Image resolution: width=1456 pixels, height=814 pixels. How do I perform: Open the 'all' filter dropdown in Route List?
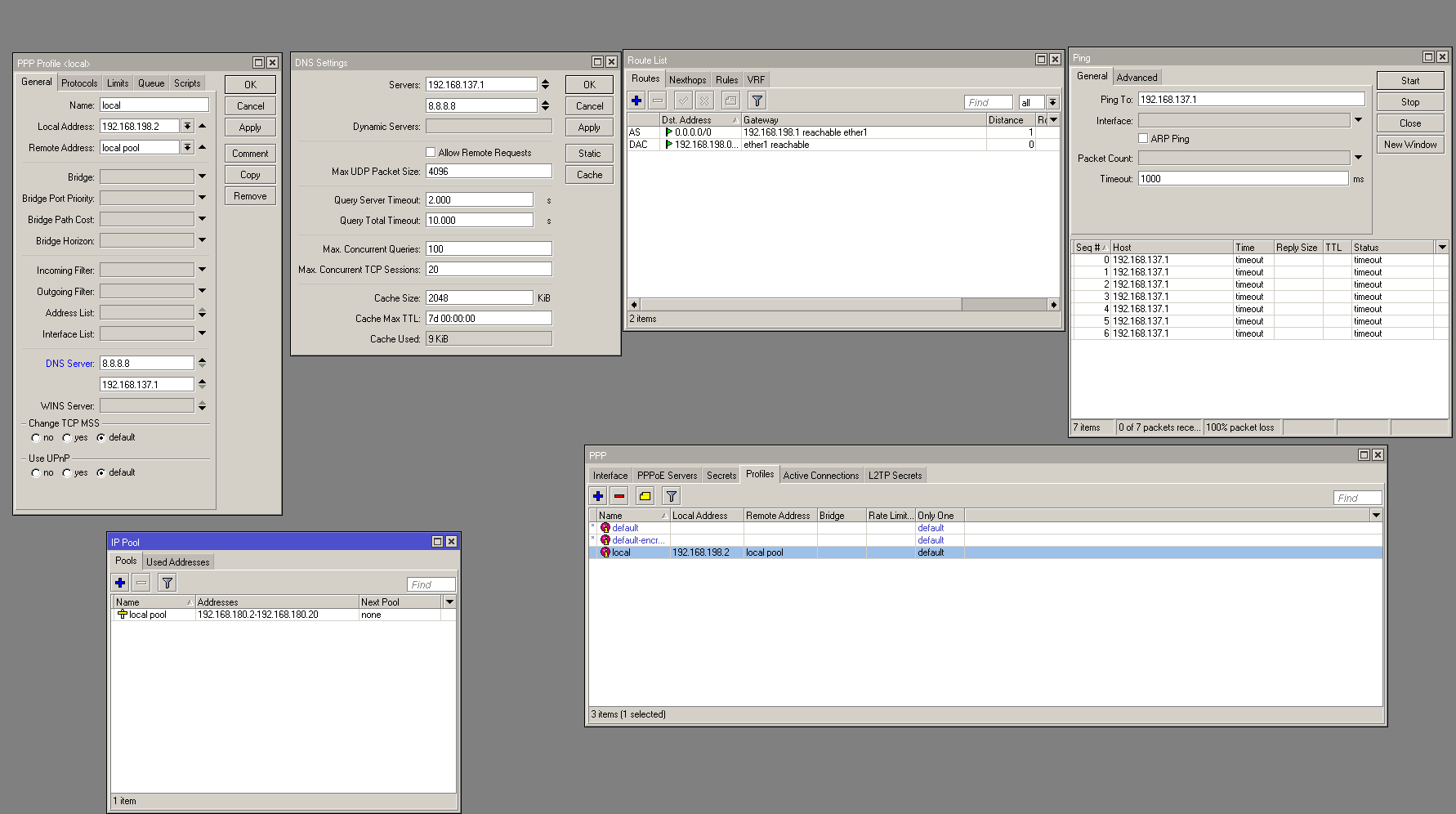[x=1052, y=102]
